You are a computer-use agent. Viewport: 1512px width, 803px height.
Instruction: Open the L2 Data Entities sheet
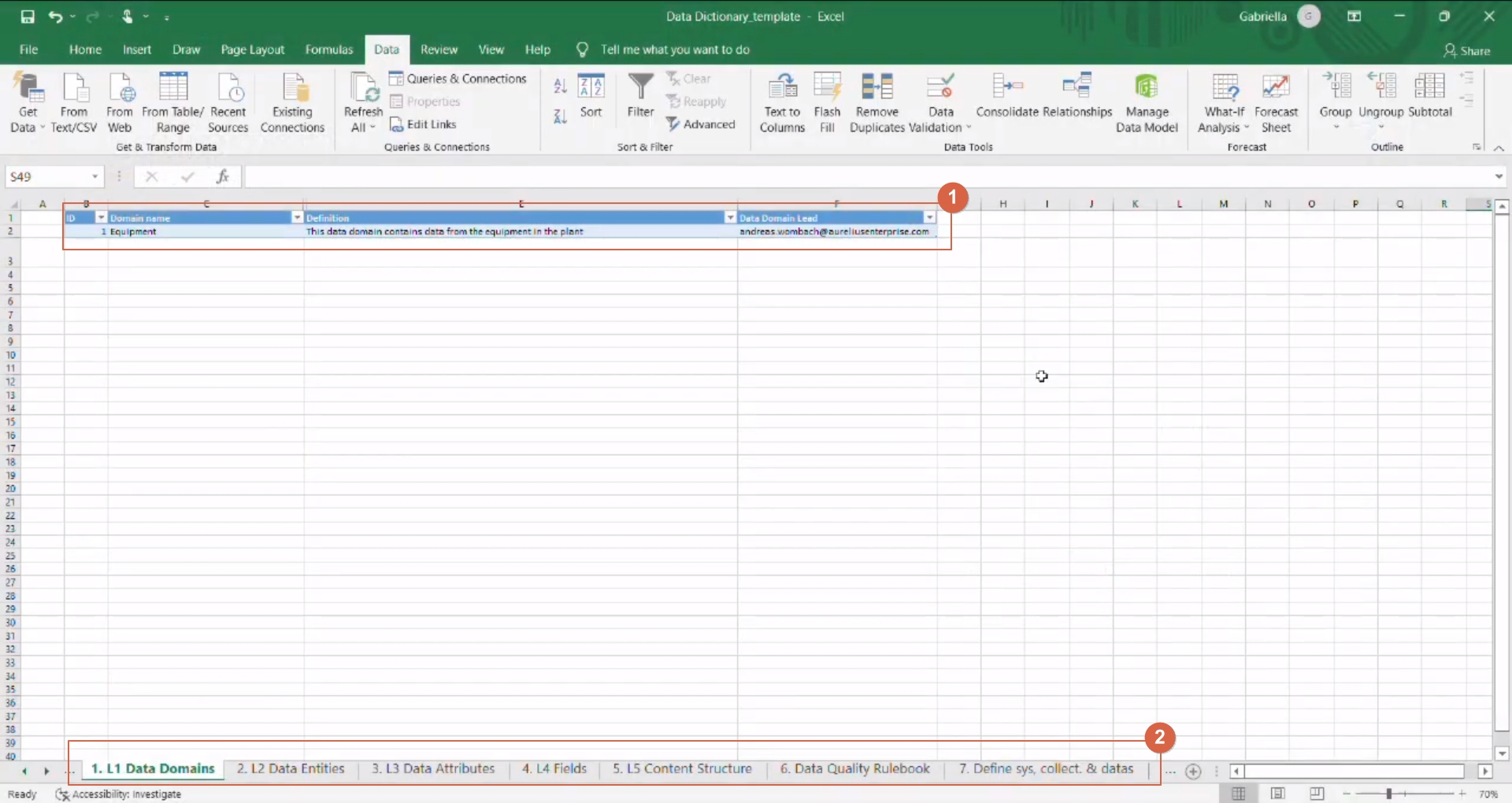coord(291,769)
